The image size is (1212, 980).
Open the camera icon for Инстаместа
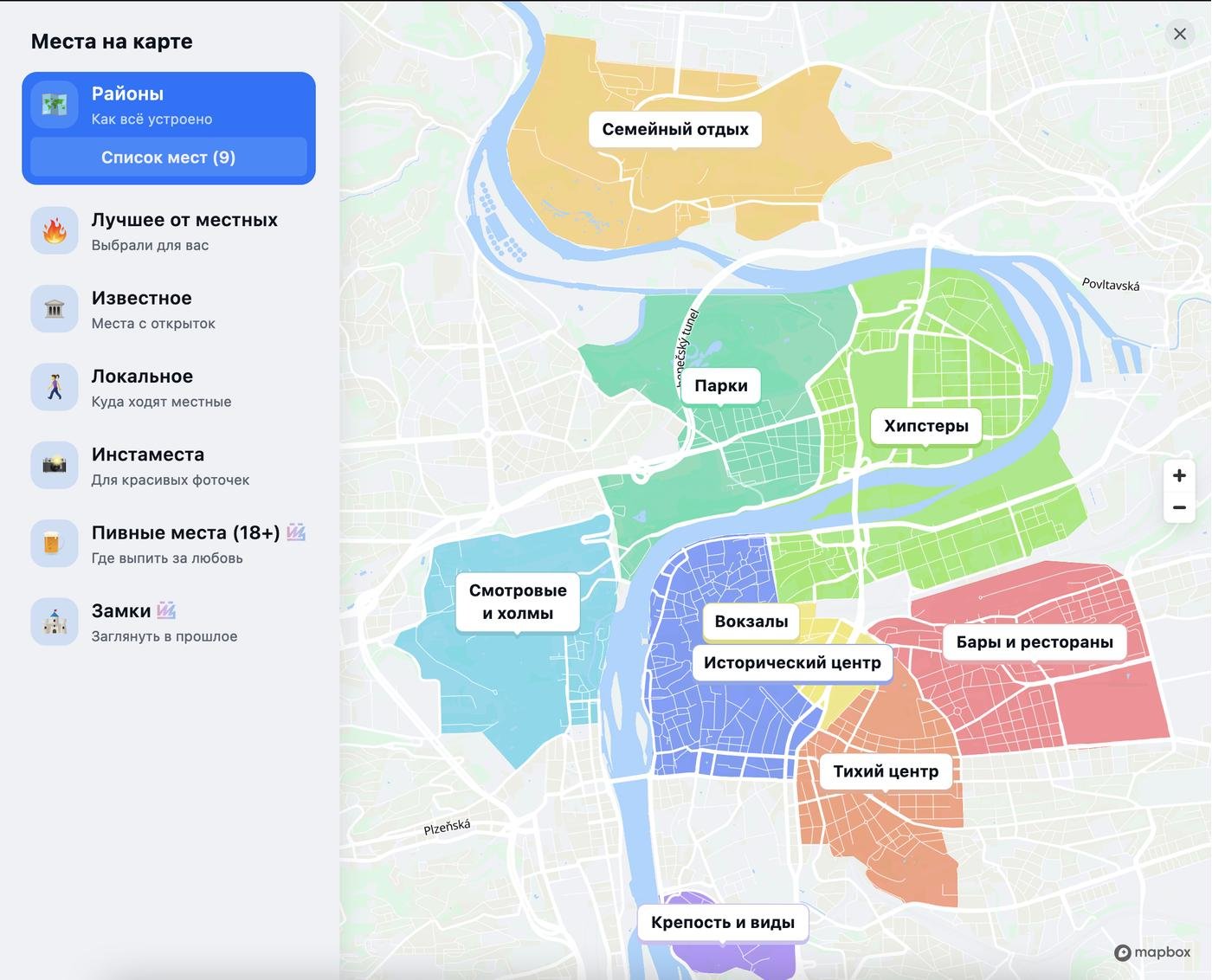(55, 465)
